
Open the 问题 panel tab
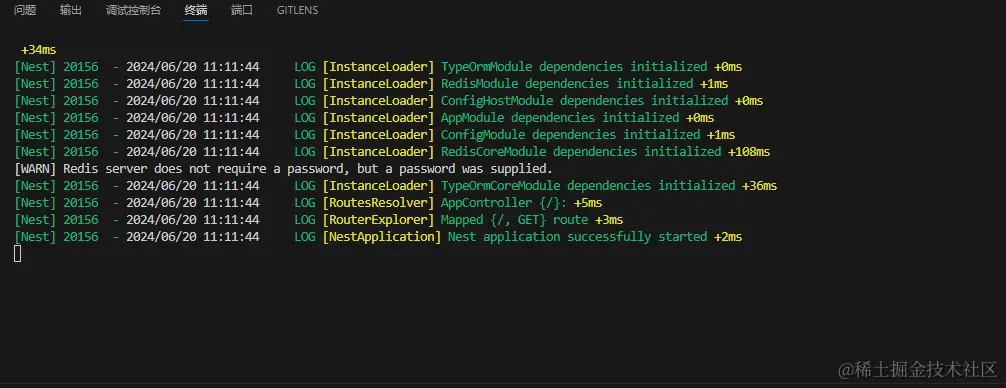[25, 10]
